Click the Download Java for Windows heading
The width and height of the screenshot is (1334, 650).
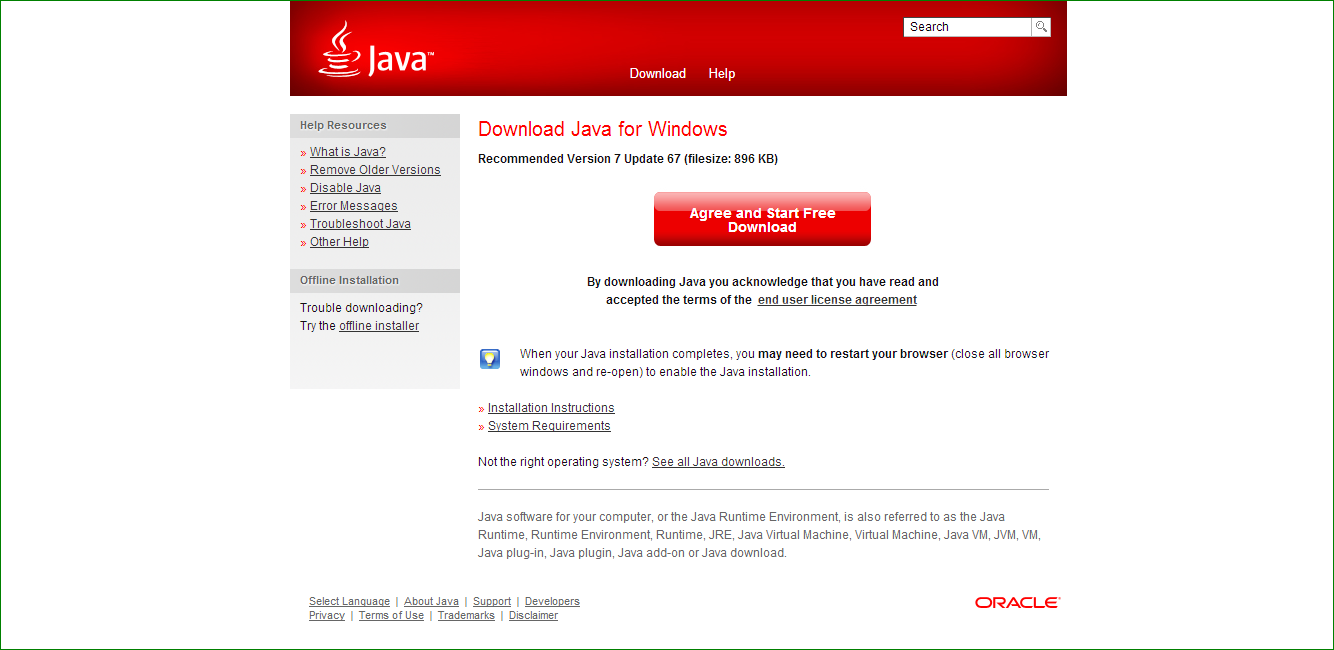coord(603,129)
